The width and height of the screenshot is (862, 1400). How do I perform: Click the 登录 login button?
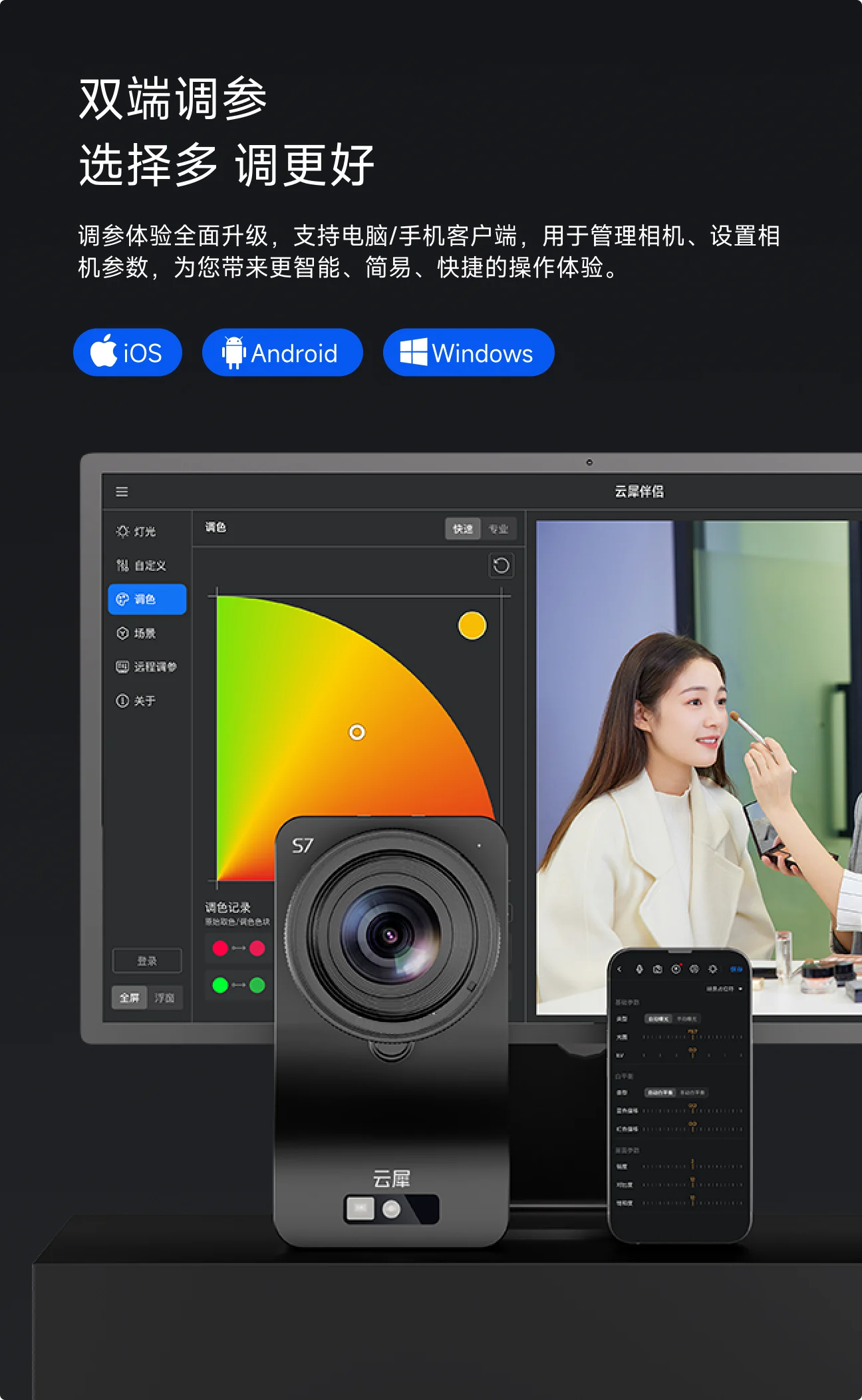pyautogui.click(x=147, y=961)
